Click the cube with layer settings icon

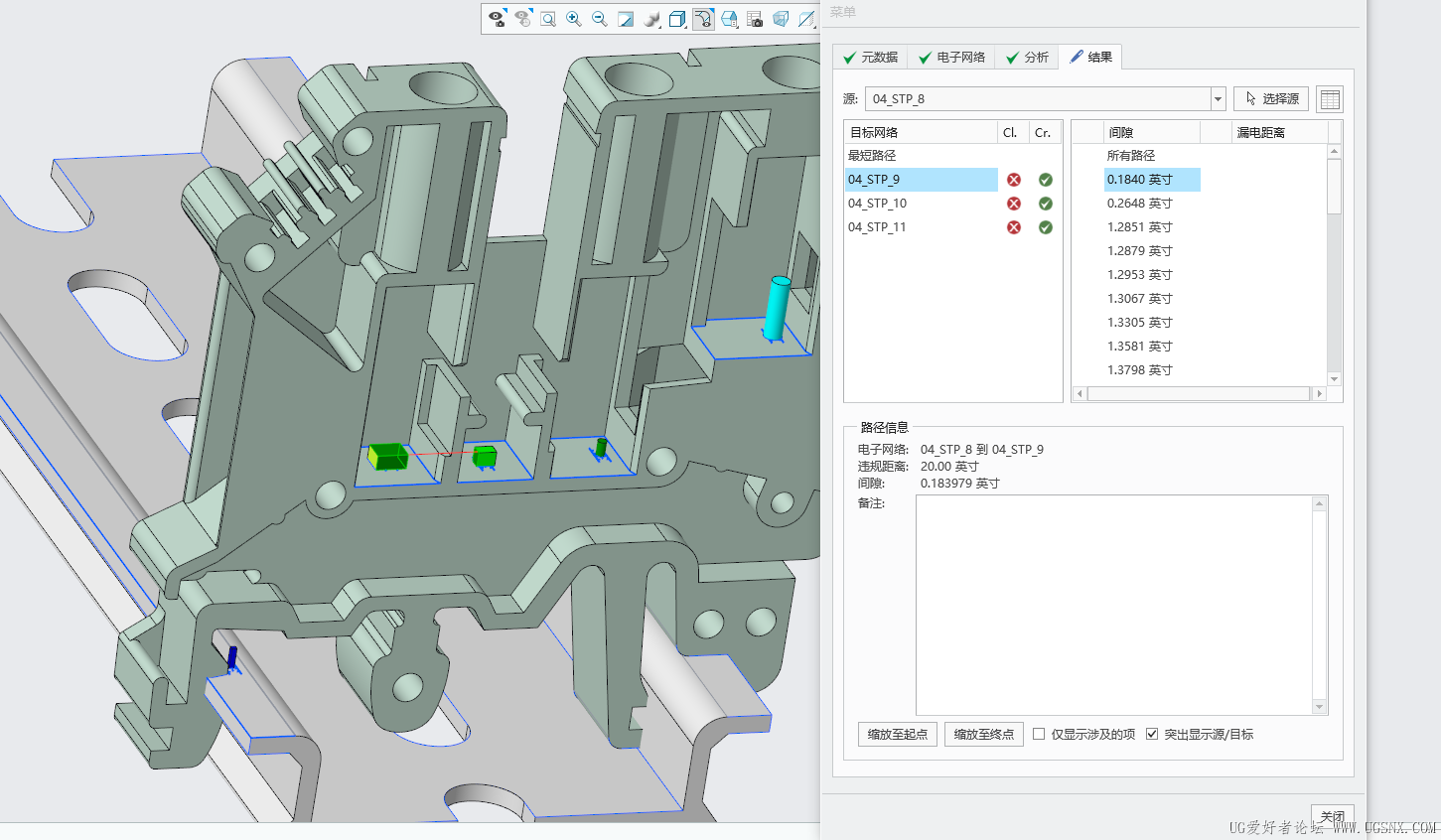(x=729, y=19)
